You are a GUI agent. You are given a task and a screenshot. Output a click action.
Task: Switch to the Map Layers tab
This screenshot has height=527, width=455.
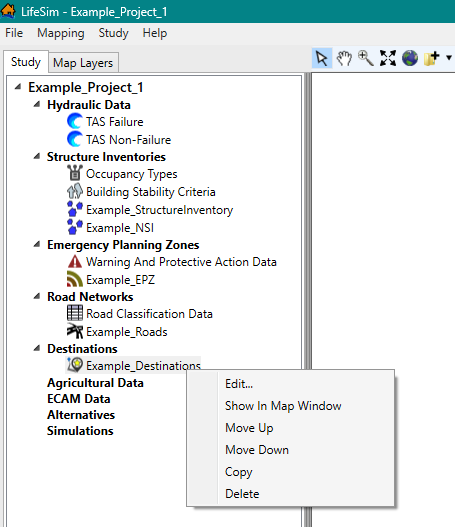[83, 63]
